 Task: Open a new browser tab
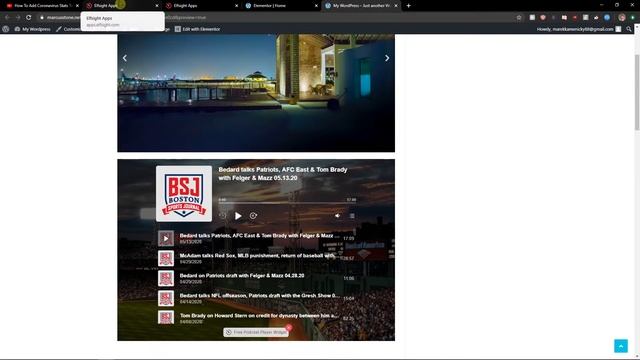tap(409, 6)
